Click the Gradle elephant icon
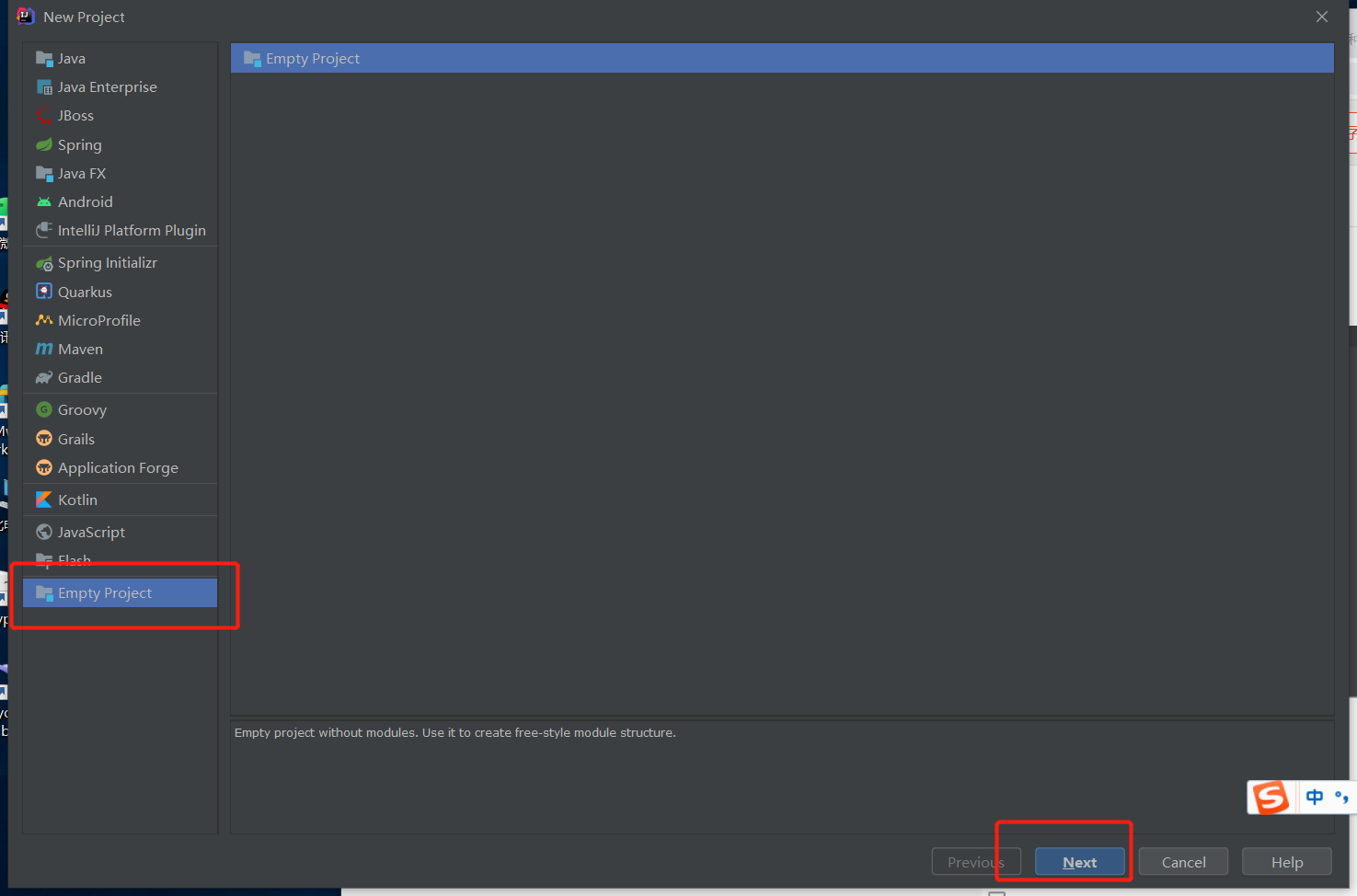 pos(44,377)
